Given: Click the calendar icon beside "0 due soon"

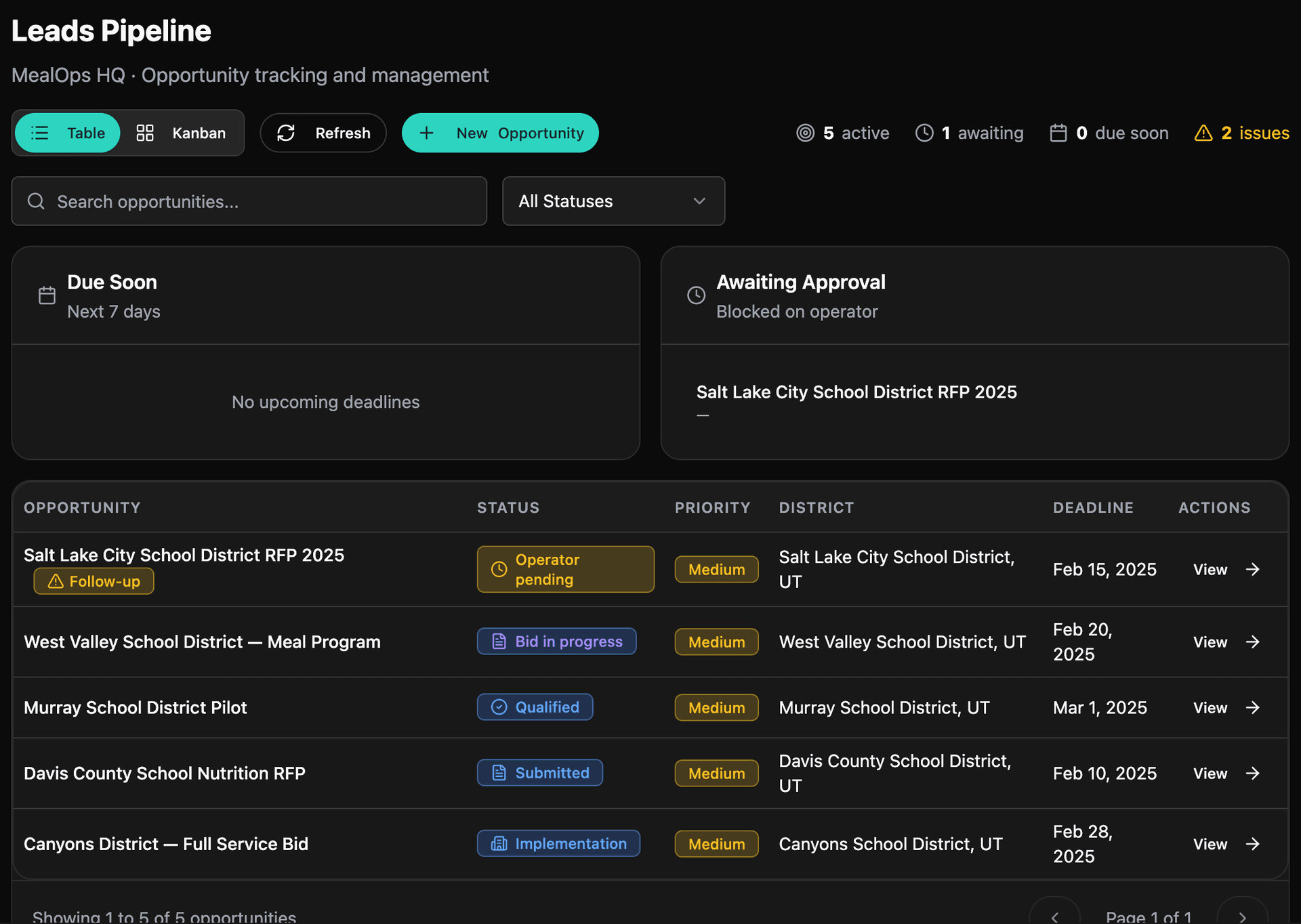Looking at the screenshot, I should [x=1060, y=133].
